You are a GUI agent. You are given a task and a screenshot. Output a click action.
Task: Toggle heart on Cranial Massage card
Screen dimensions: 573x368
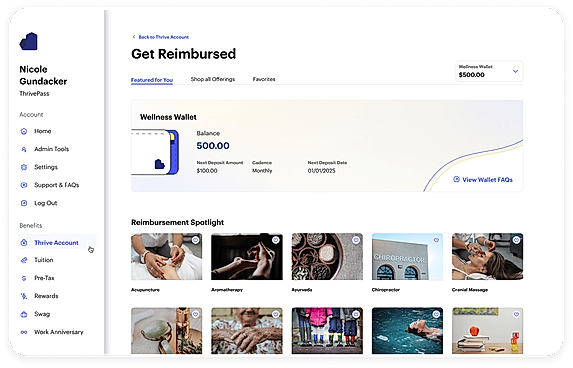tap(516, 240)
